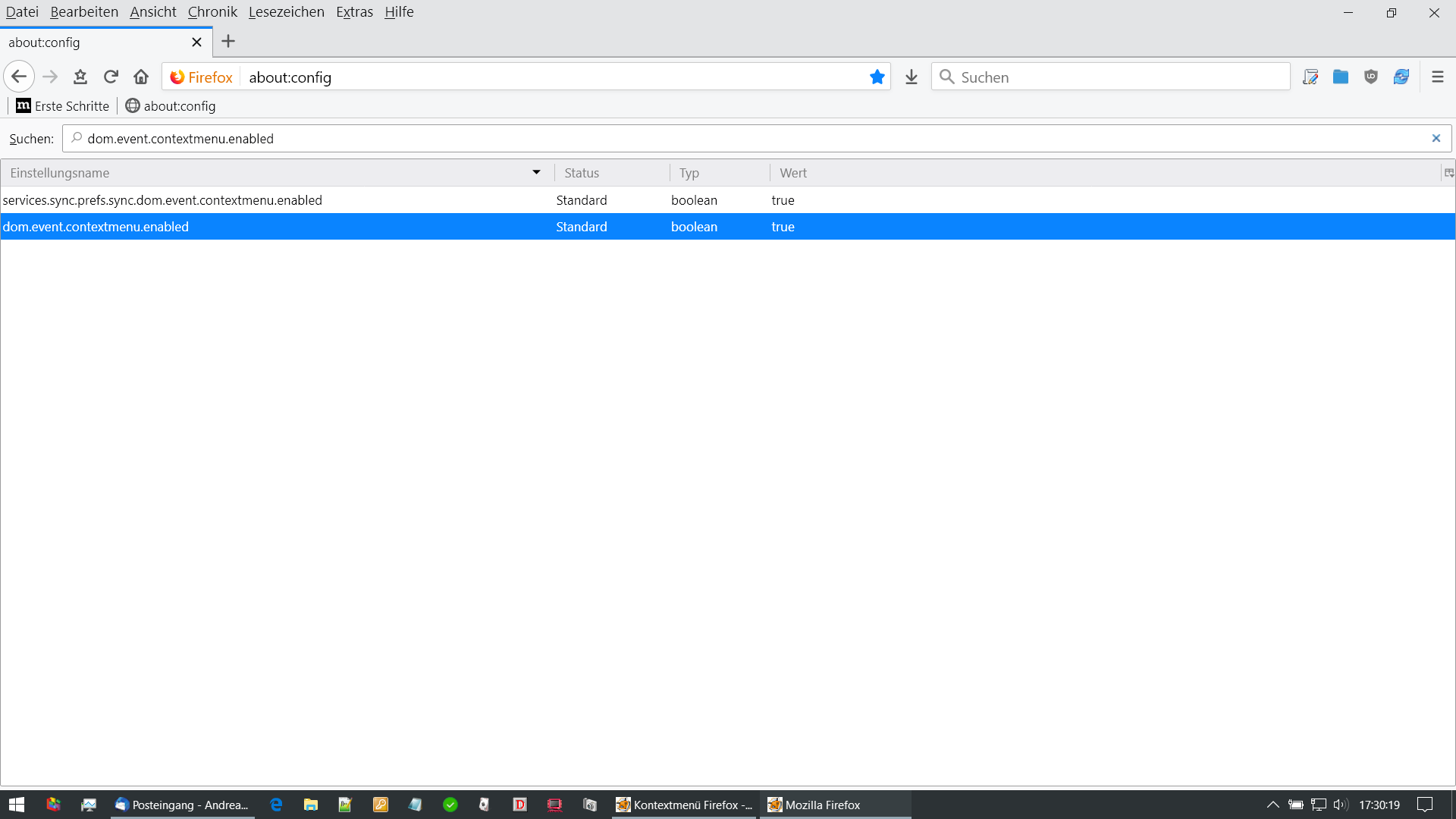This screenshot has width=1456, height=819.
Task: Click the blue sync arrows toolbar icon
Action: 1401,77
